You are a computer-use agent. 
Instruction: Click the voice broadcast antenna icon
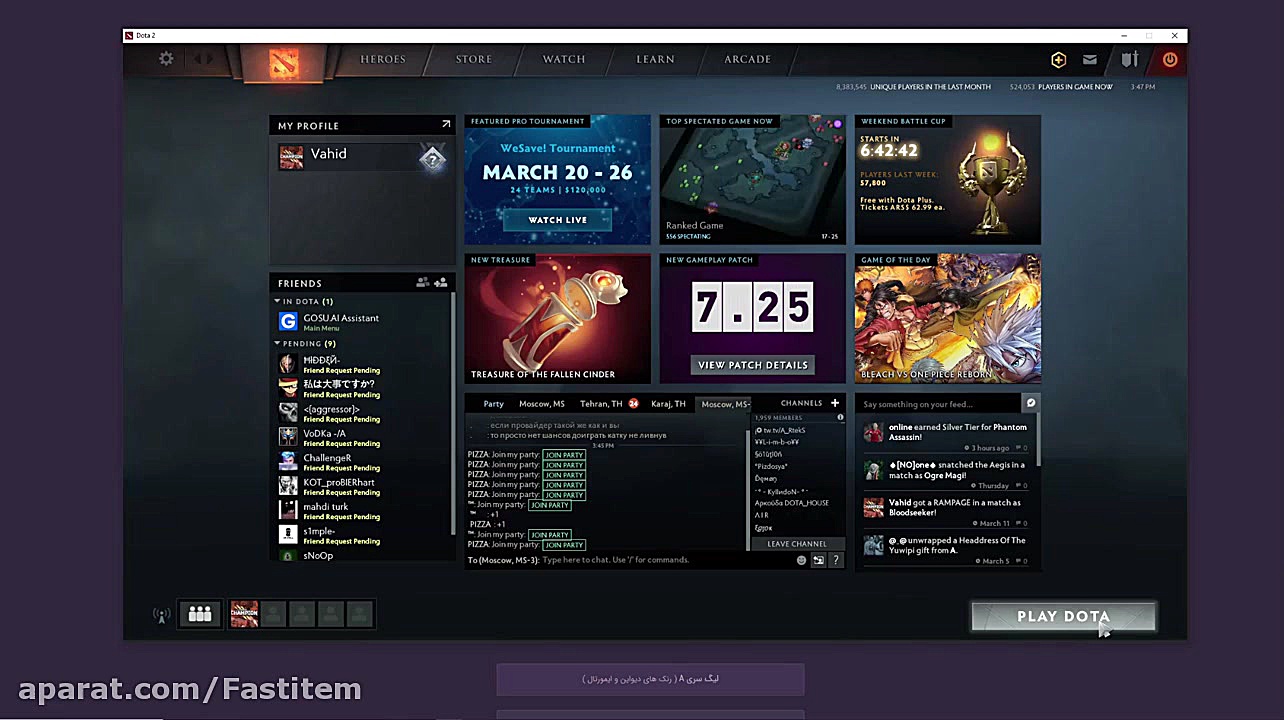(161, 615)
